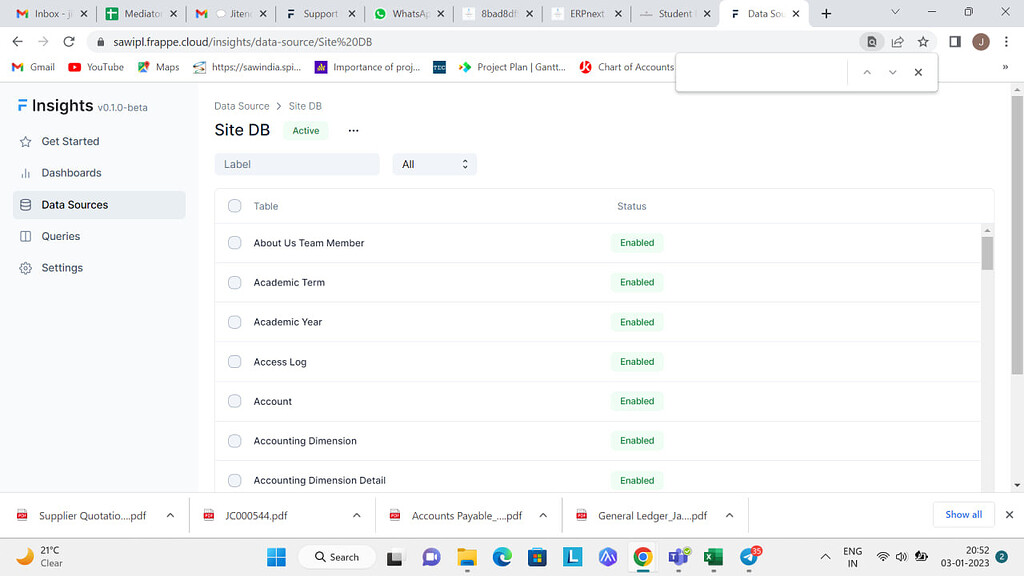Image resolution: width=1024 pixels, height=576 pixels.
Task: Select the Academic Term row checkbox
Action: pyautogui.click(x=234, y=282)
